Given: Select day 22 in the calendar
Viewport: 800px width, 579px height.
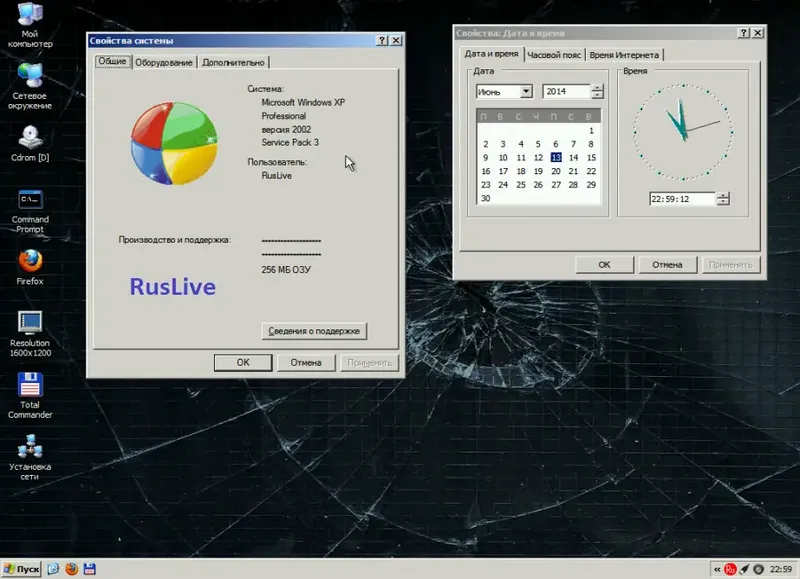Looking at the screenshot, I should click(x=591, y=171).
